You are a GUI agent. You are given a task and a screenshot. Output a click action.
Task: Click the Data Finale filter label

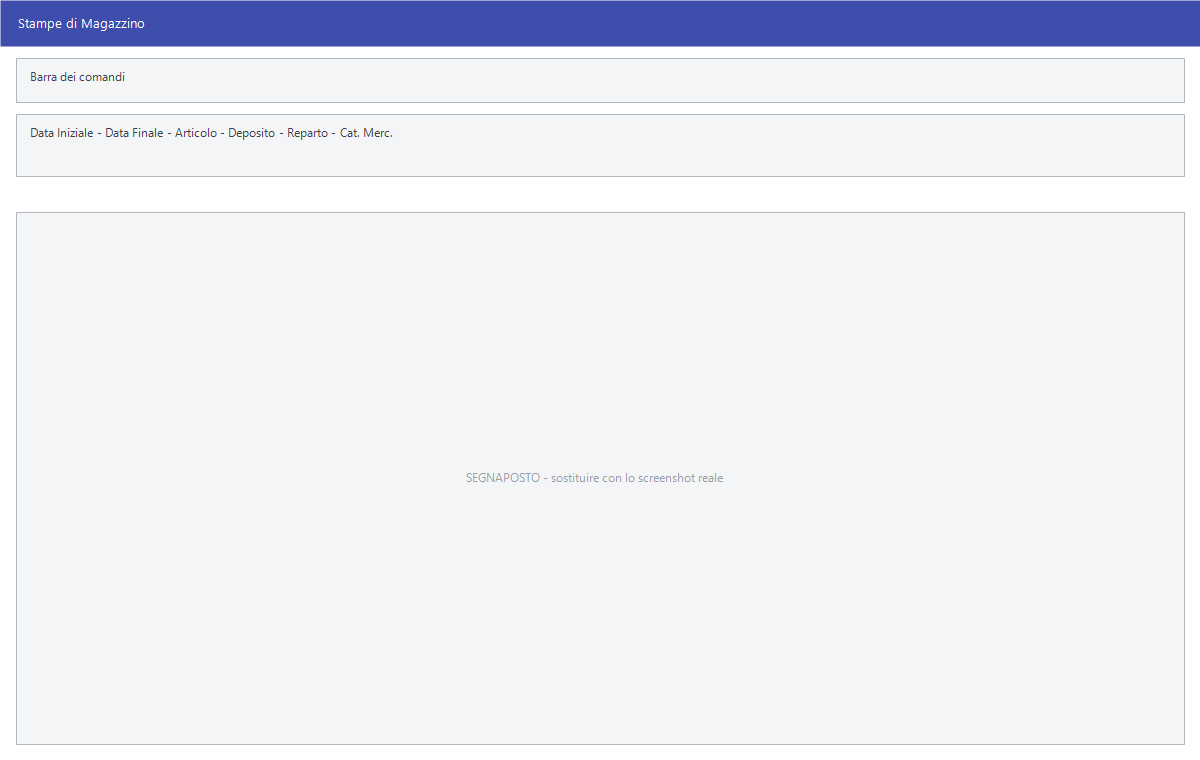[x=134, y=132]
